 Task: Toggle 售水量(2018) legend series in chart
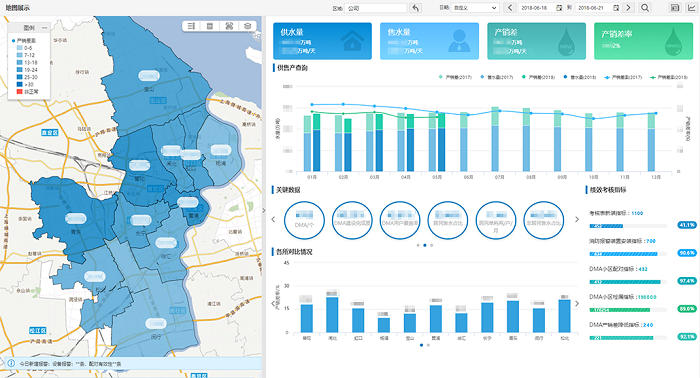coord(579,77)
